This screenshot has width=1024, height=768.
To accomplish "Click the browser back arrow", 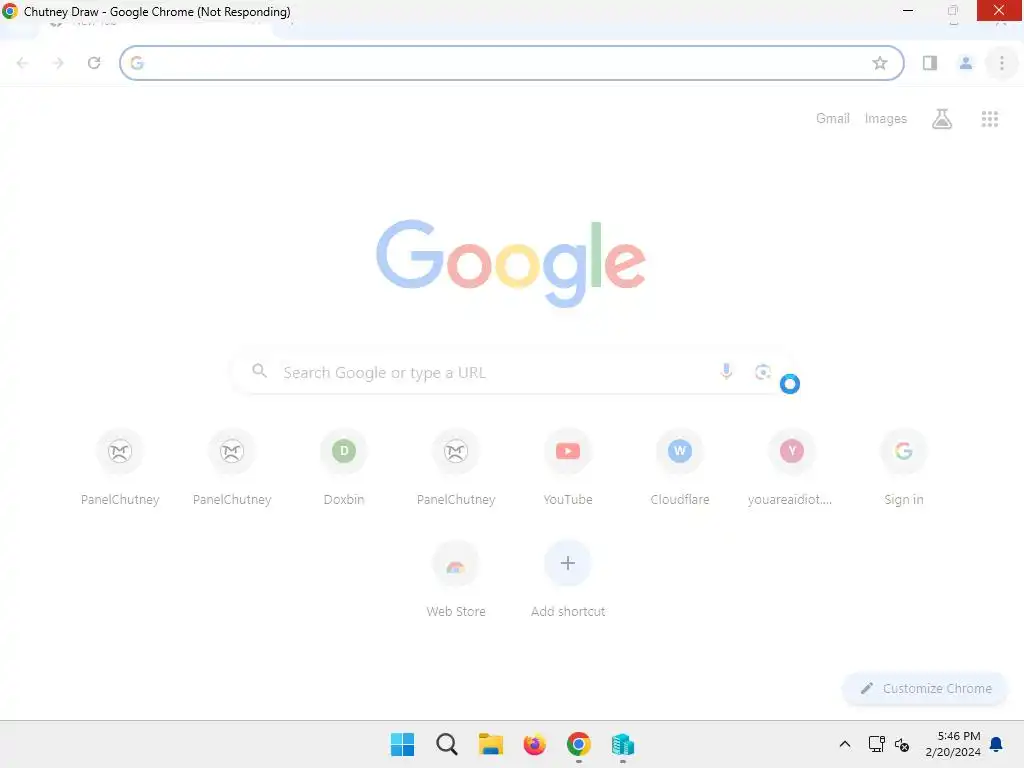I will click(x=23, y=63).
